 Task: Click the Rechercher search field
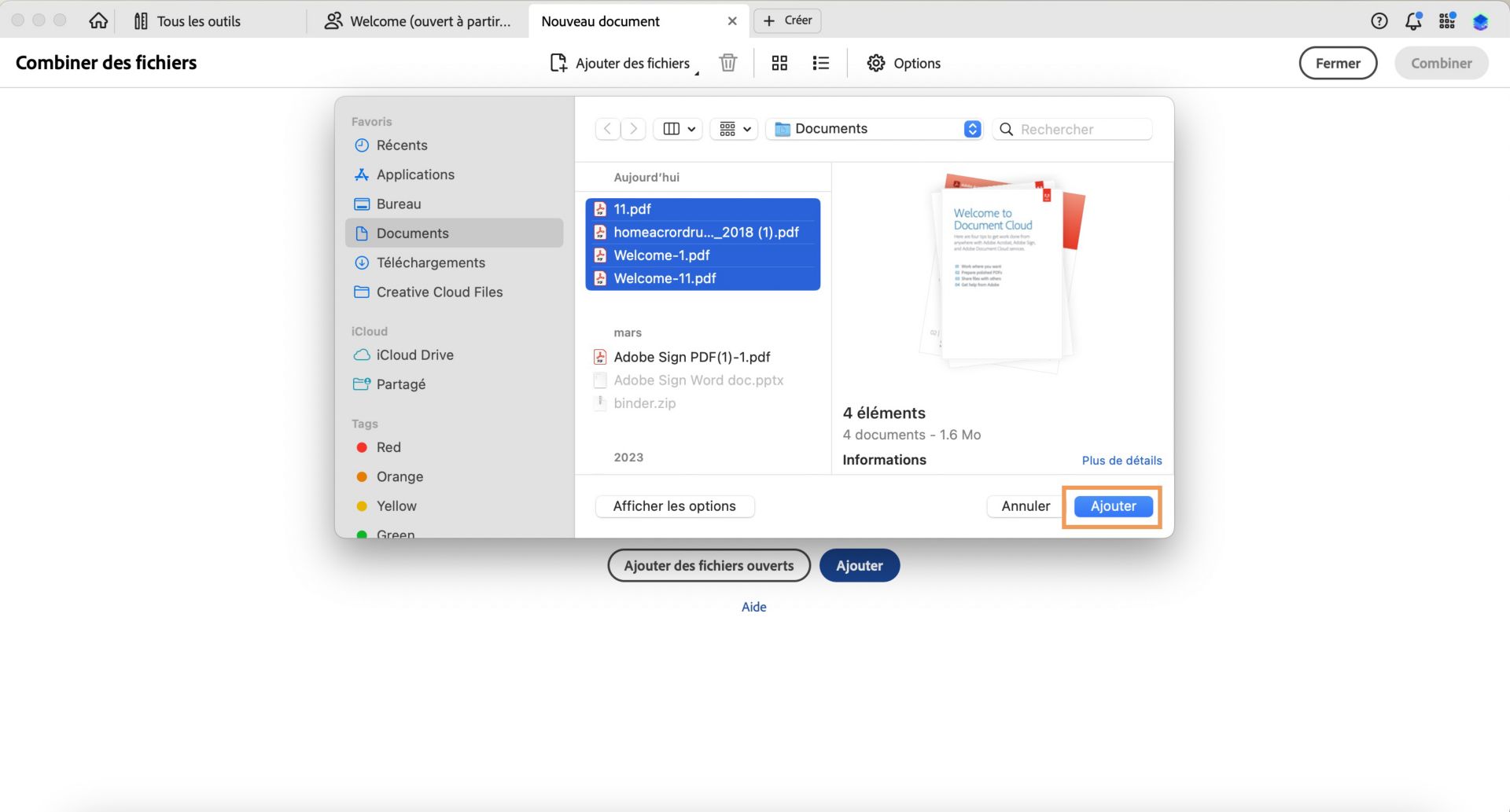1073,130
